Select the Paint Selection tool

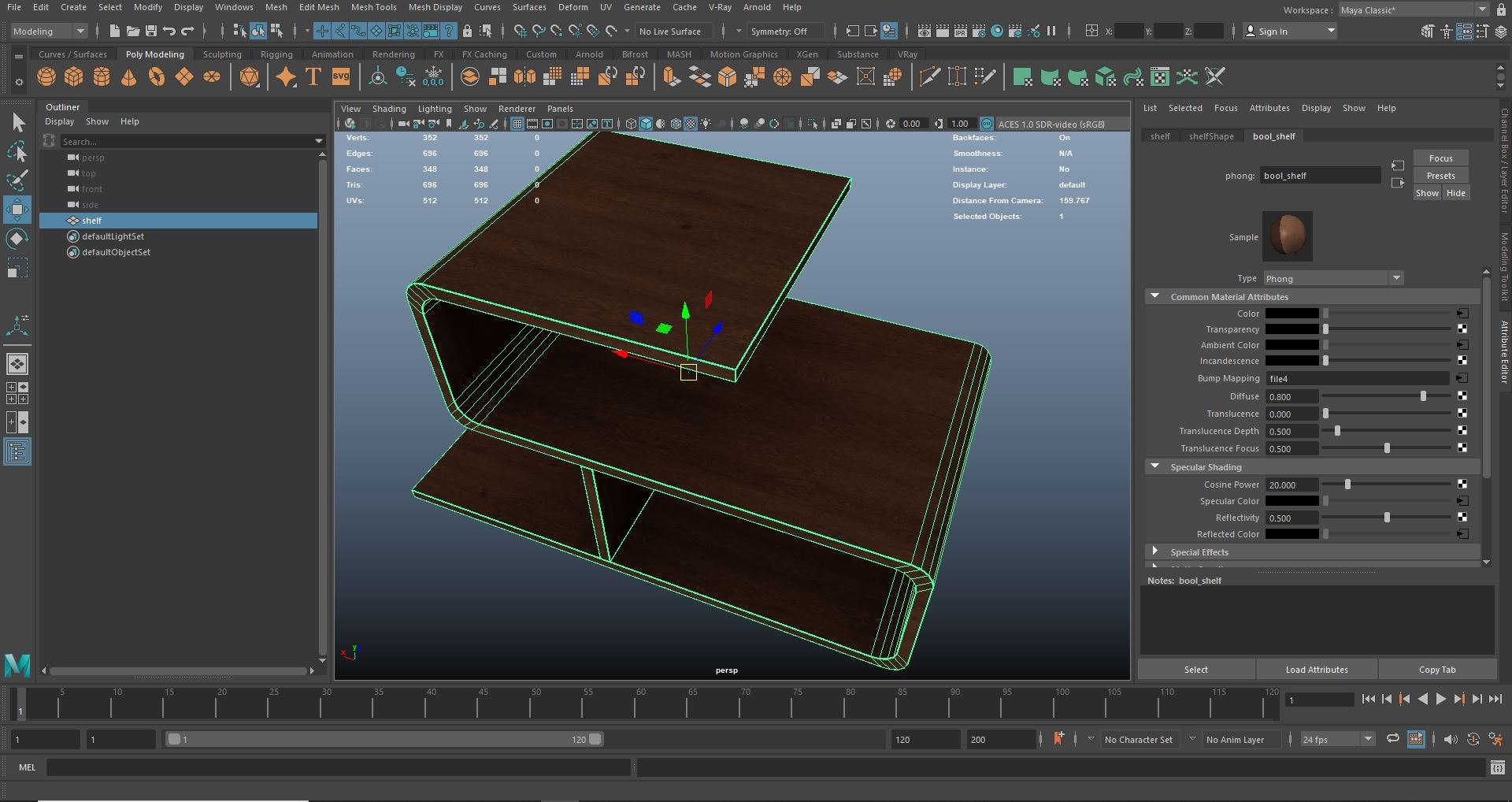coord(17,180)
